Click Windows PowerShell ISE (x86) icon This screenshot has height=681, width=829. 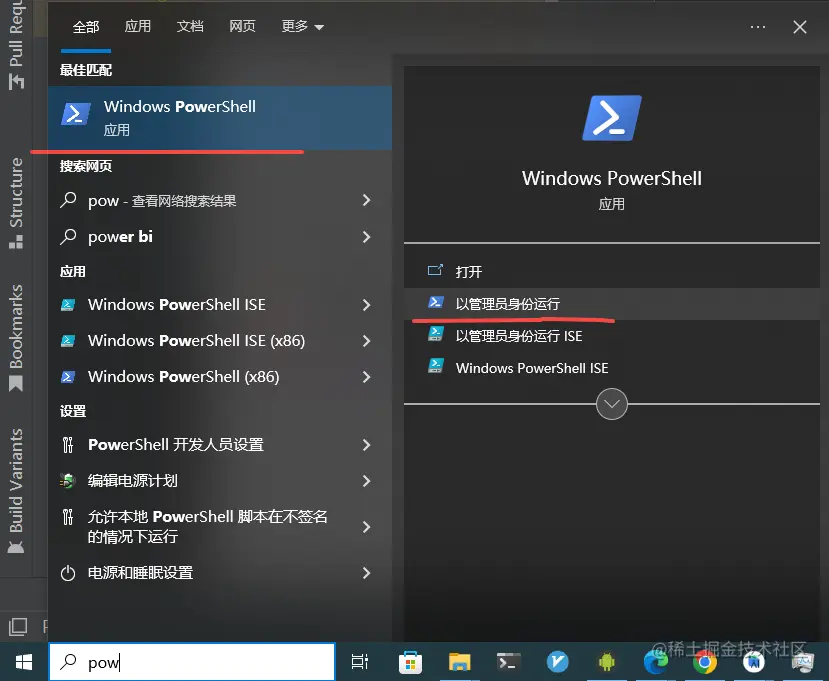[68, 340]
